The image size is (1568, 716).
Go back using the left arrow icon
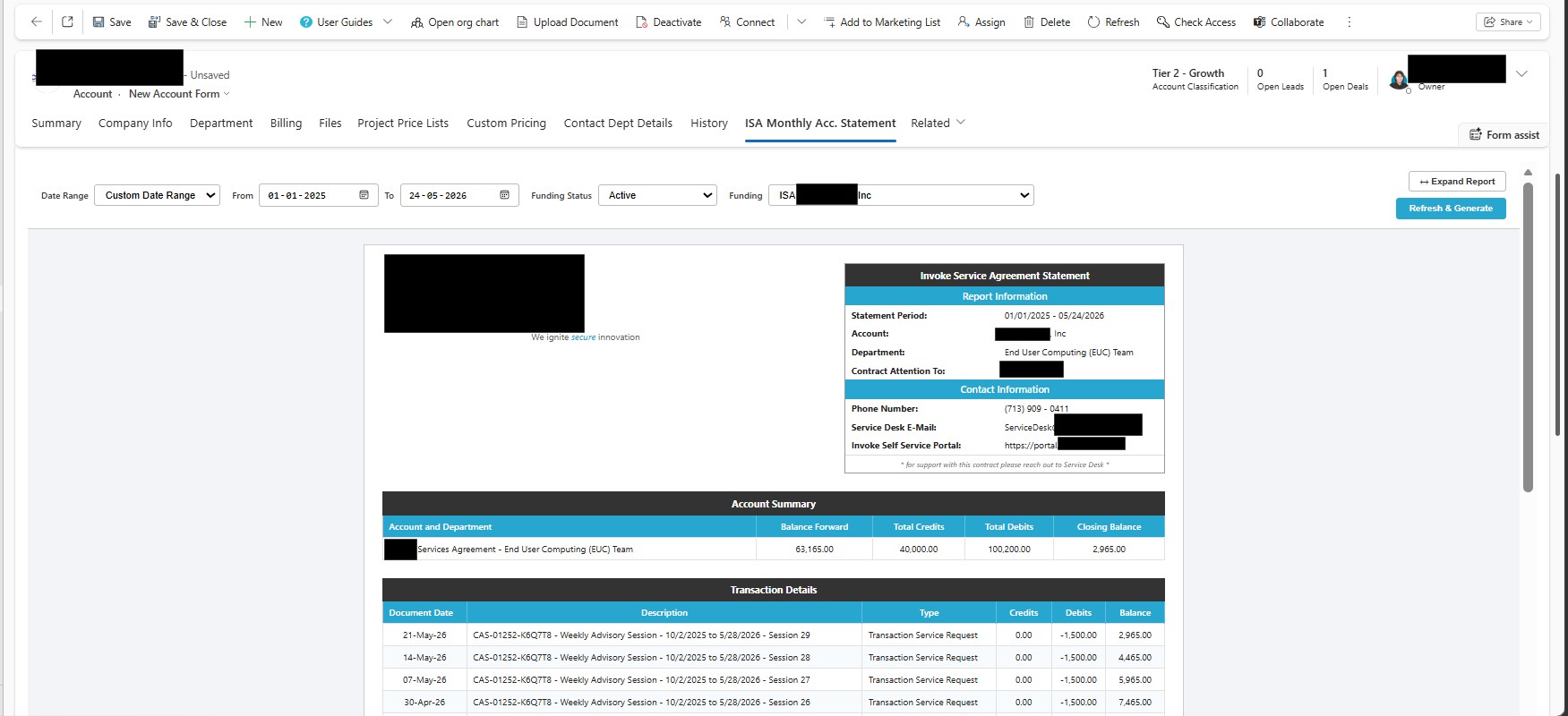click(36, 21)
